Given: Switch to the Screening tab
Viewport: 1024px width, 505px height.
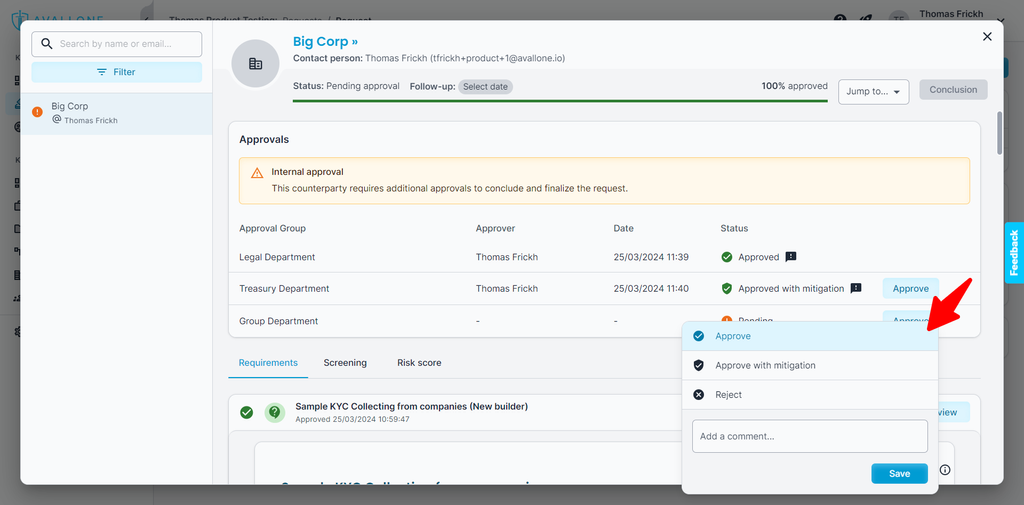Looking at the screenshot, I should point(345,363).
